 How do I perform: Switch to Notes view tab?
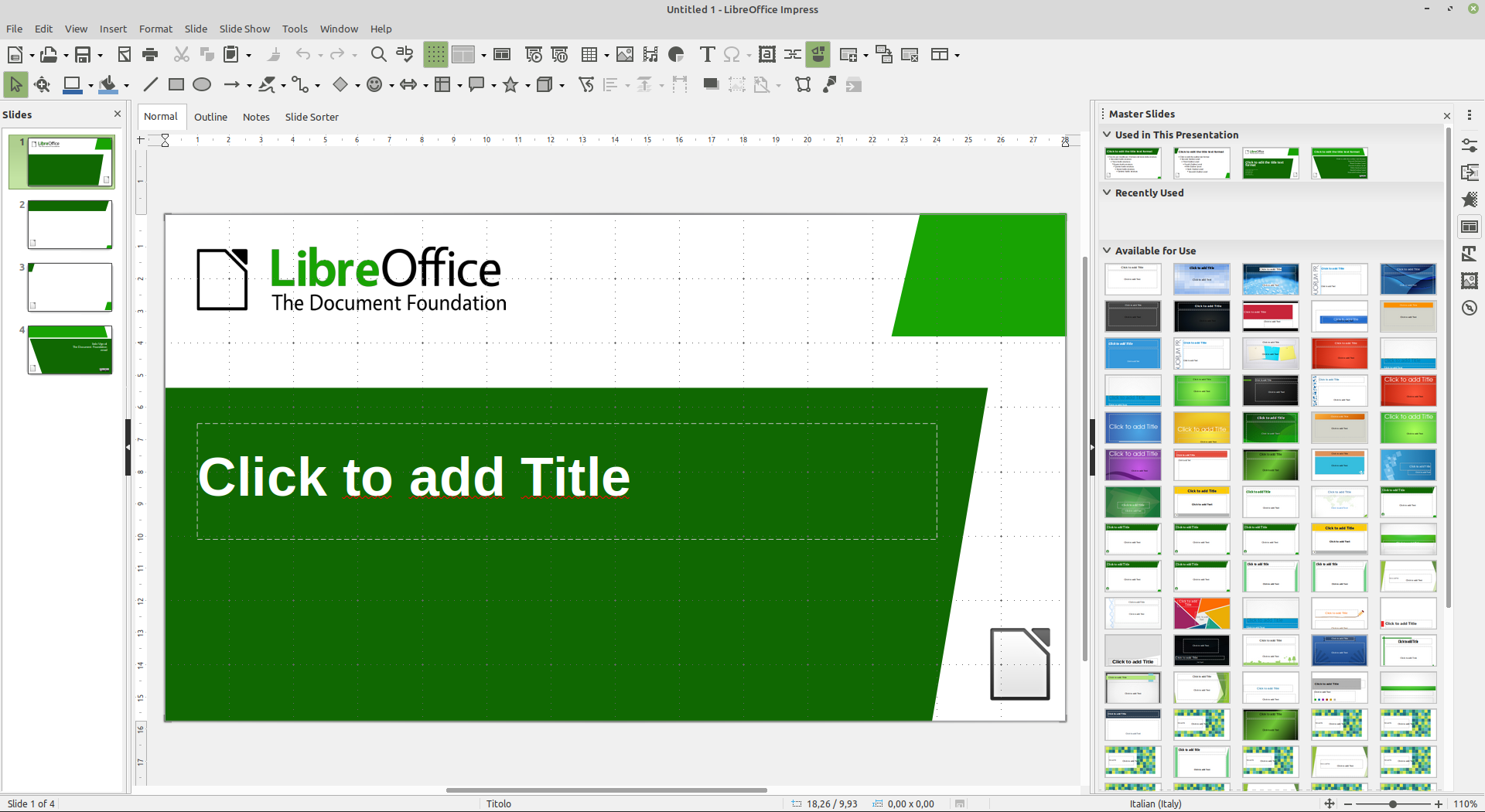pos(256,117)
